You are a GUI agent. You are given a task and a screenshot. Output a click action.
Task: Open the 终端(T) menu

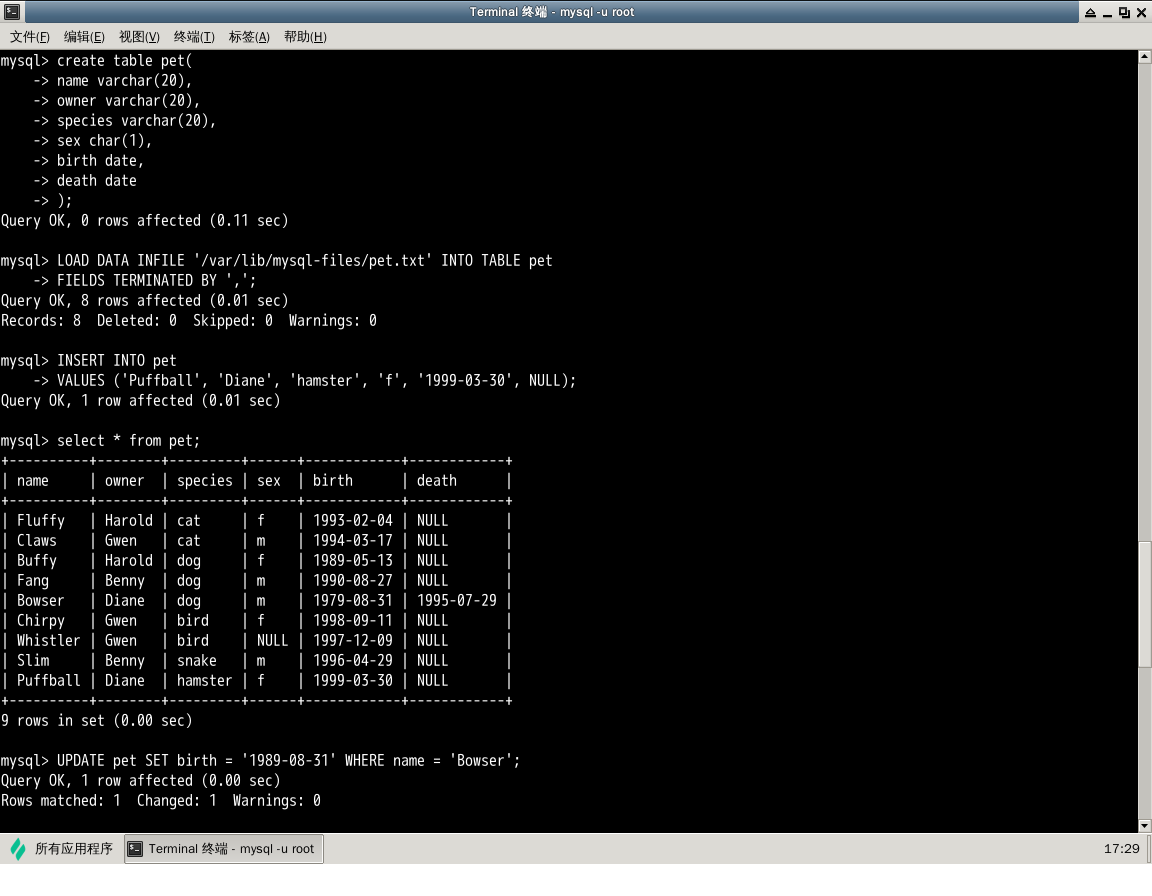coord(194,37)
